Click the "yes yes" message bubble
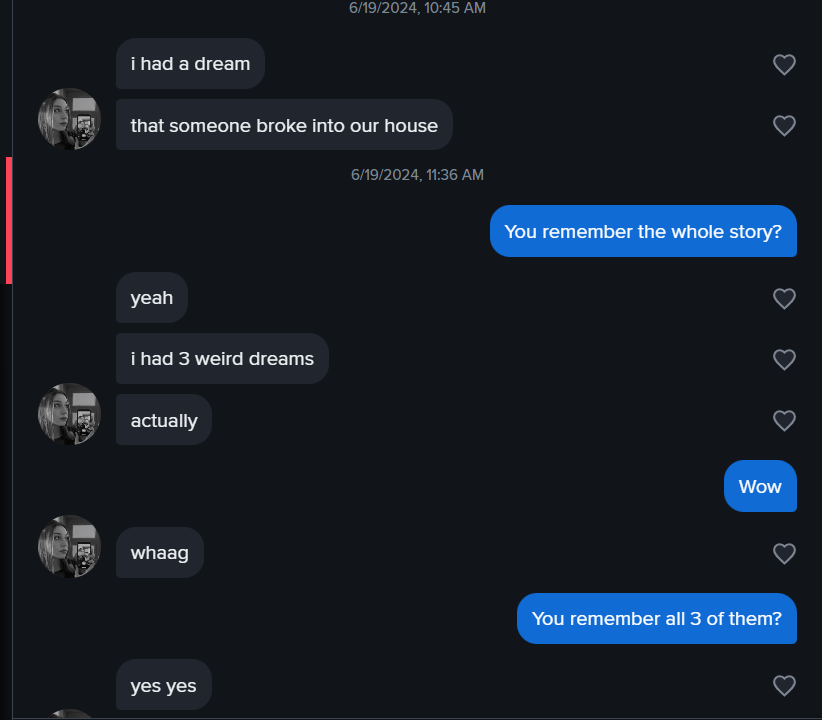This screenshot has width=822, height=720. pyautogui.click(x=164, y=685)
